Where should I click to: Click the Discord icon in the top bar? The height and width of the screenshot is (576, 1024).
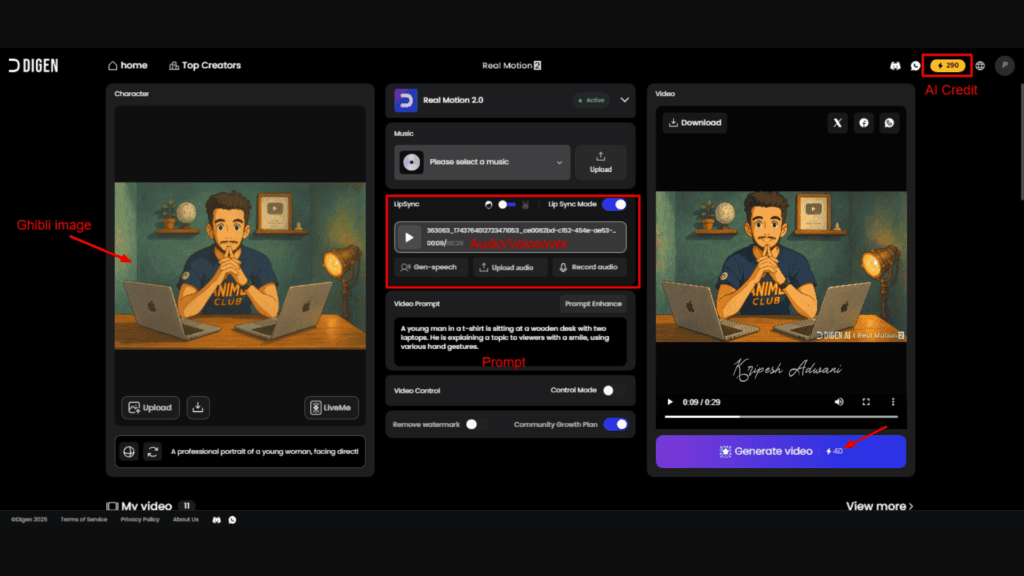click(895, 65)
